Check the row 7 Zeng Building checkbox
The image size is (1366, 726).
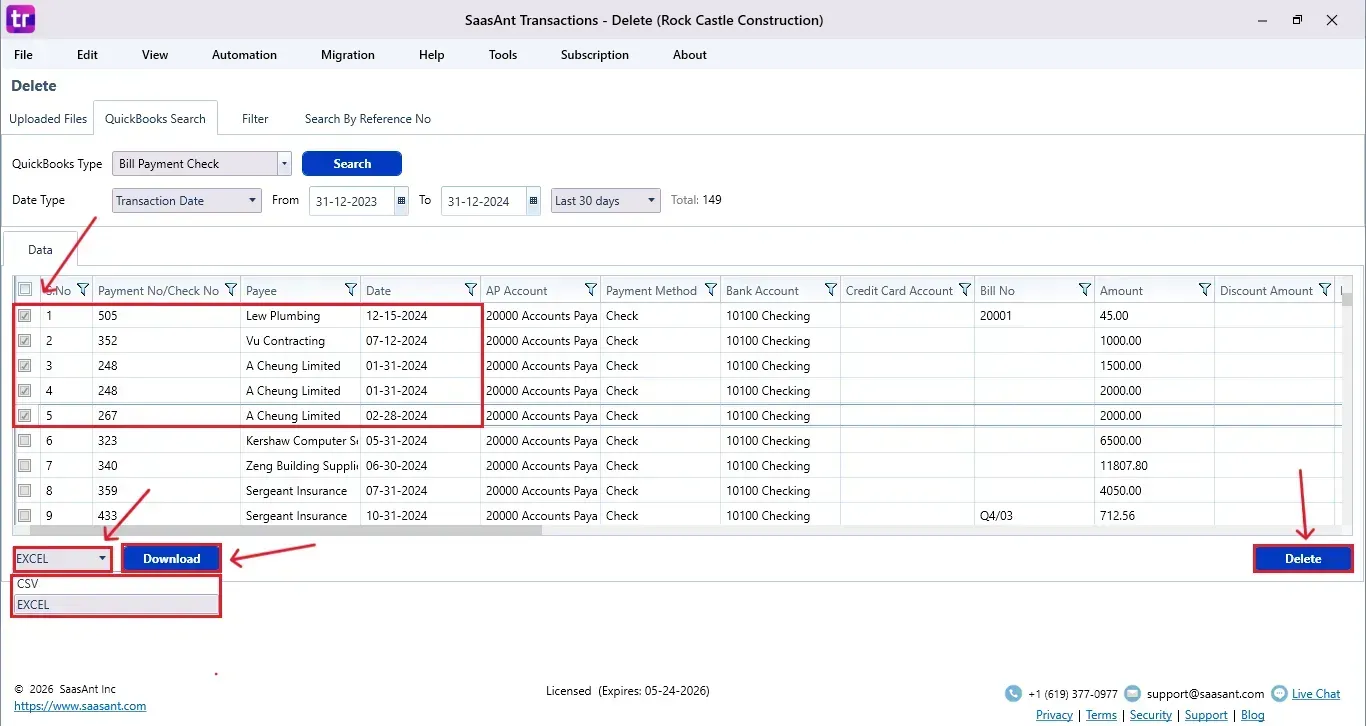coord(25,466)
